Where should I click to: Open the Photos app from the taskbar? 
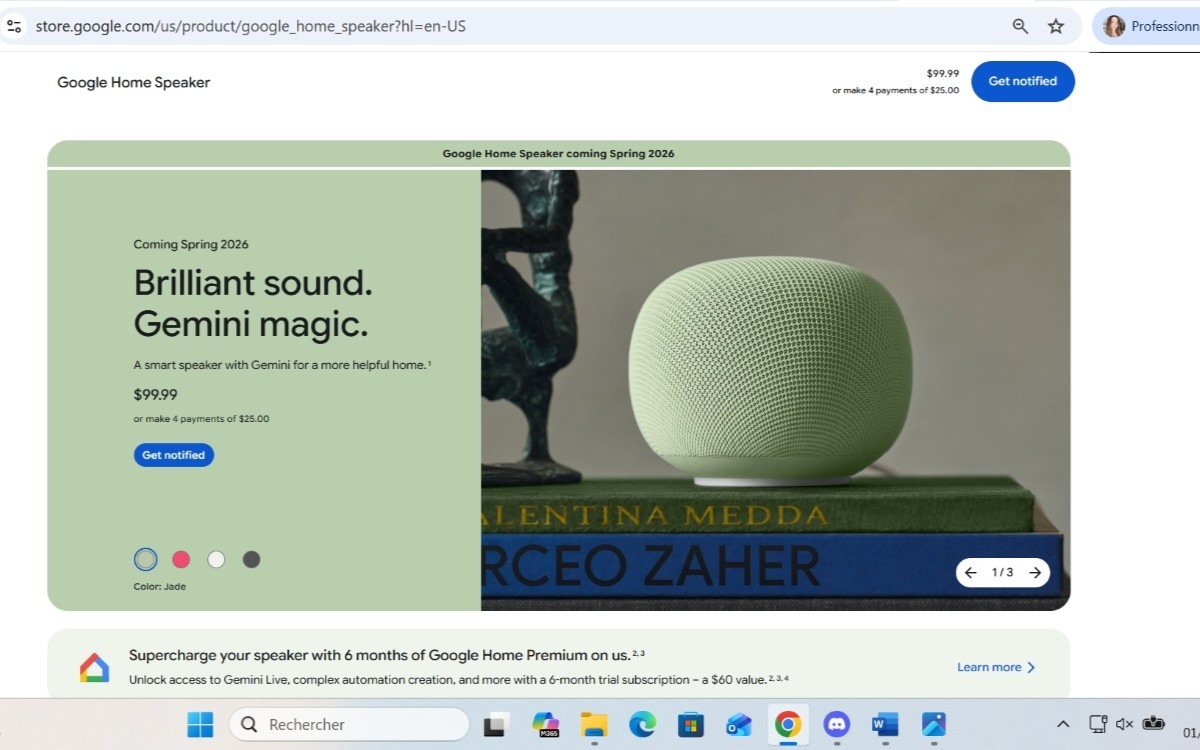pos(933,724)
